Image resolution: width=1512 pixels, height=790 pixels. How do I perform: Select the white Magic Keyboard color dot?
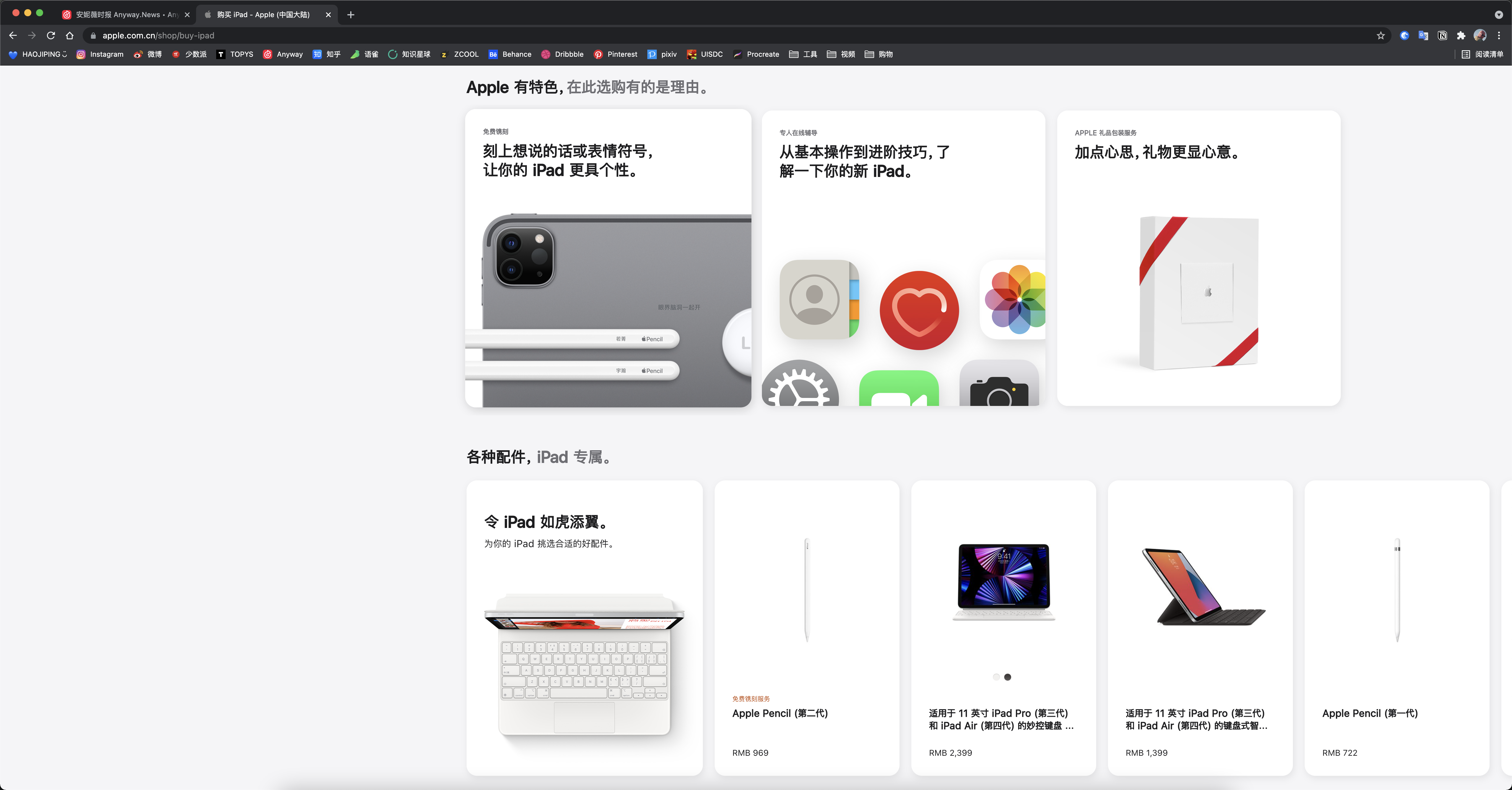[x=996, y=677]
